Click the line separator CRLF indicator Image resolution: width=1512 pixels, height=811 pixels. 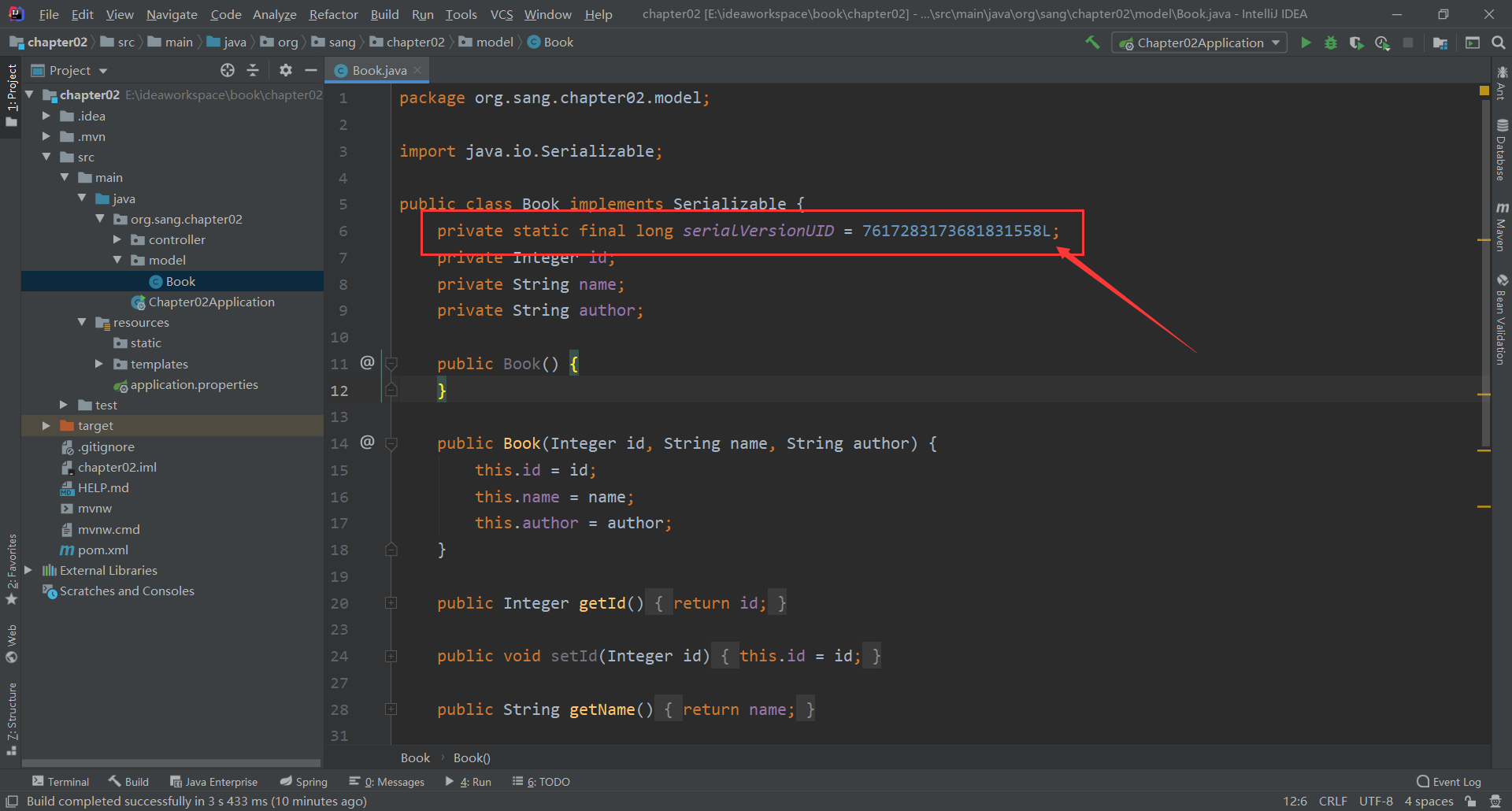pyautogui.click(x=1332, y=801)
